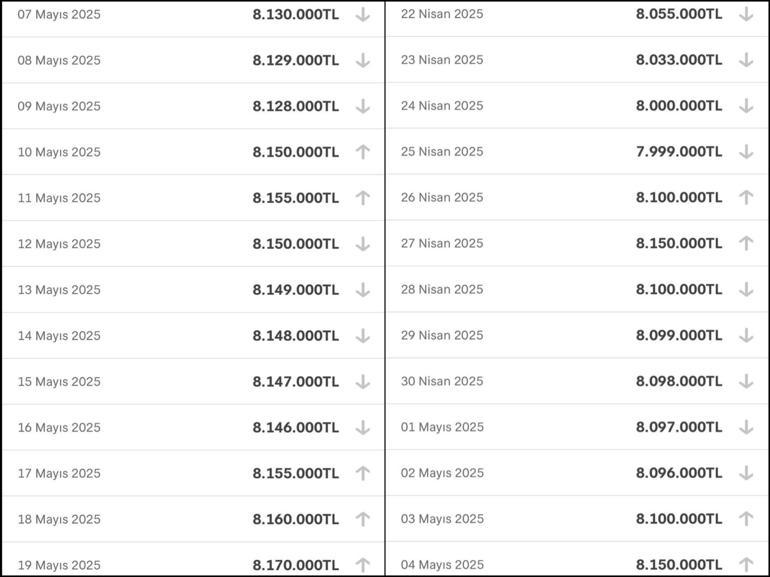Click the down arrow for 07 Mayıs 2025
Screen dimensions: 770x577
pos(362,15)
